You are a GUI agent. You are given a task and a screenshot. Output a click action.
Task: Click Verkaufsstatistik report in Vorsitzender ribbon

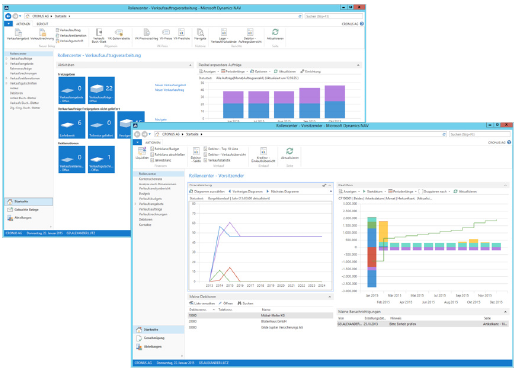tap(217, 160)
